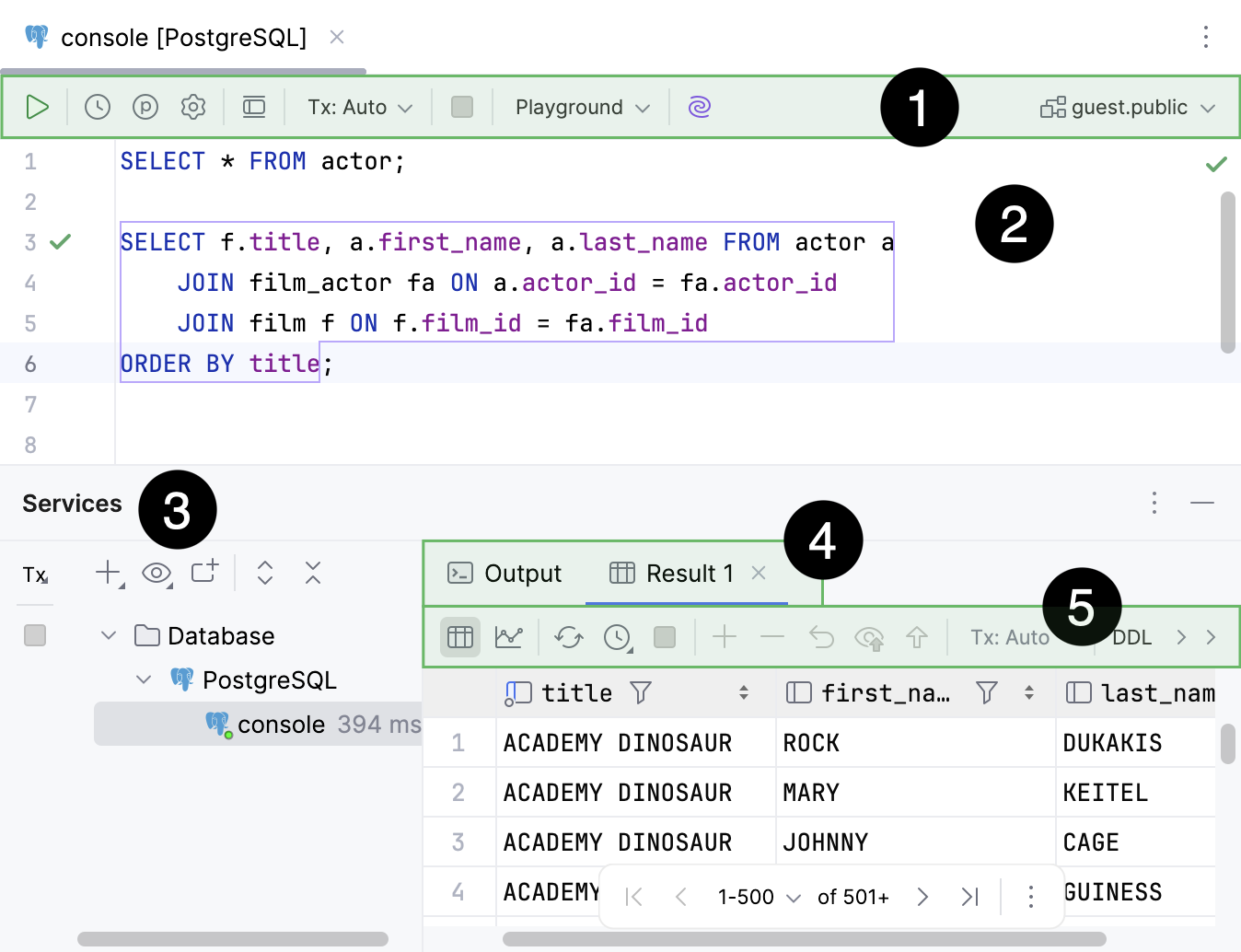Toggle visibility options with the eye icon
The height and width of the screenshot is (952, 1241).
pos(157,573)
